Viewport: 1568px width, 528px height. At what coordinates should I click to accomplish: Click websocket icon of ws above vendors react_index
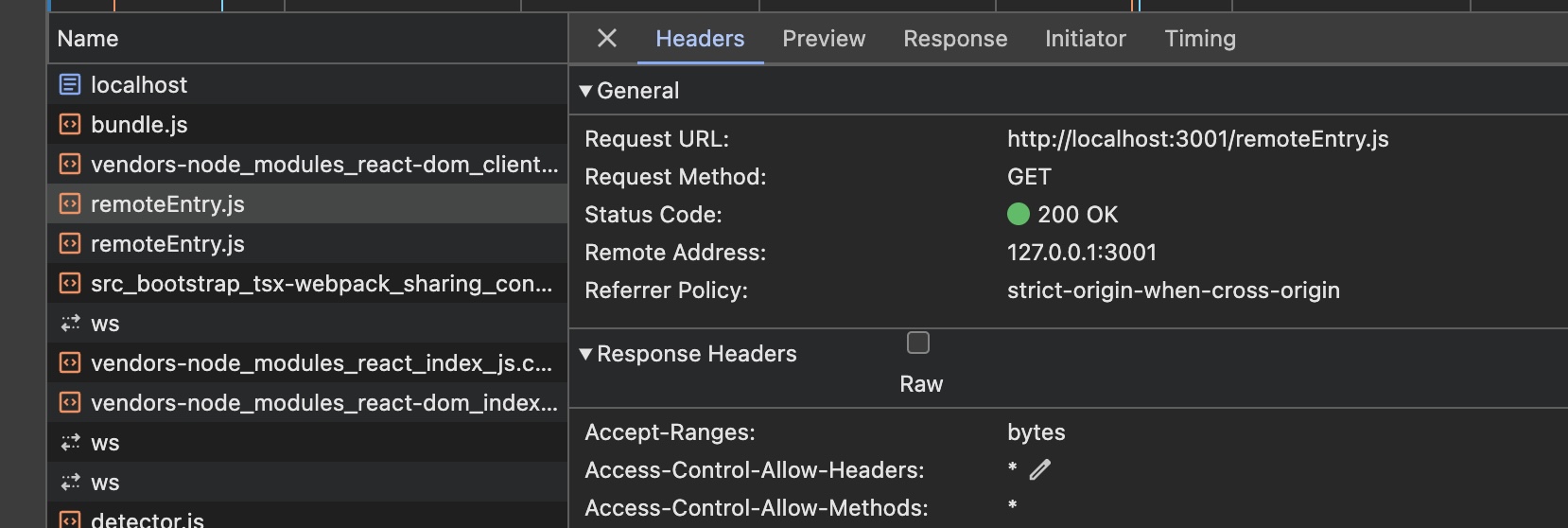(x=70, y=323)
